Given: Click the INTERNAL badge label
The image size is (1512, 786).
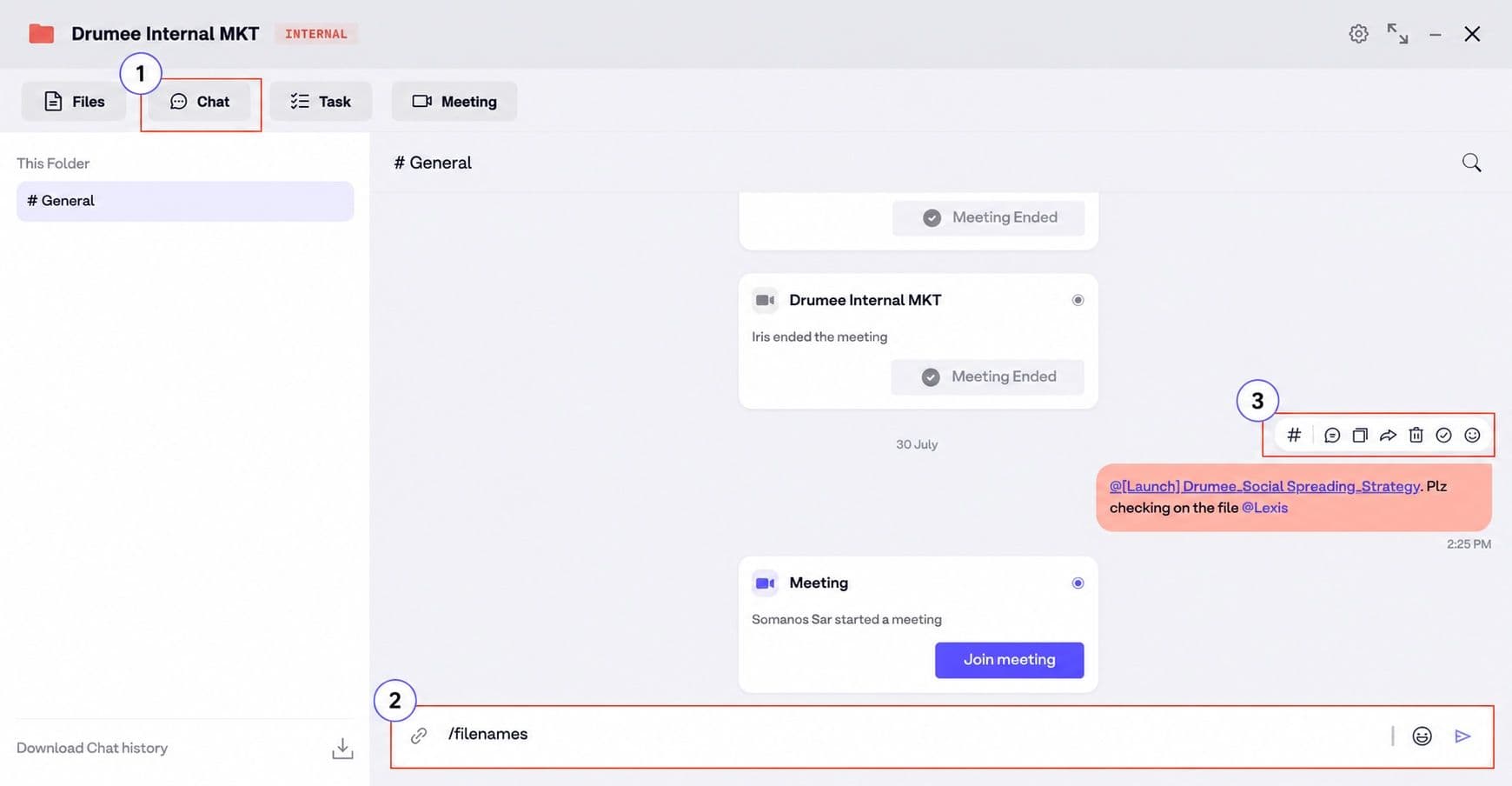Looking at the screenshot, I should 316,34.
